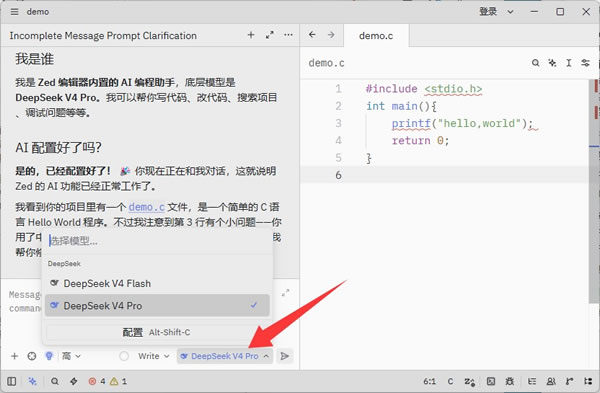600x393 pixels.
Task: Toggle left dock panel in status bar
Action: (11, 381)
